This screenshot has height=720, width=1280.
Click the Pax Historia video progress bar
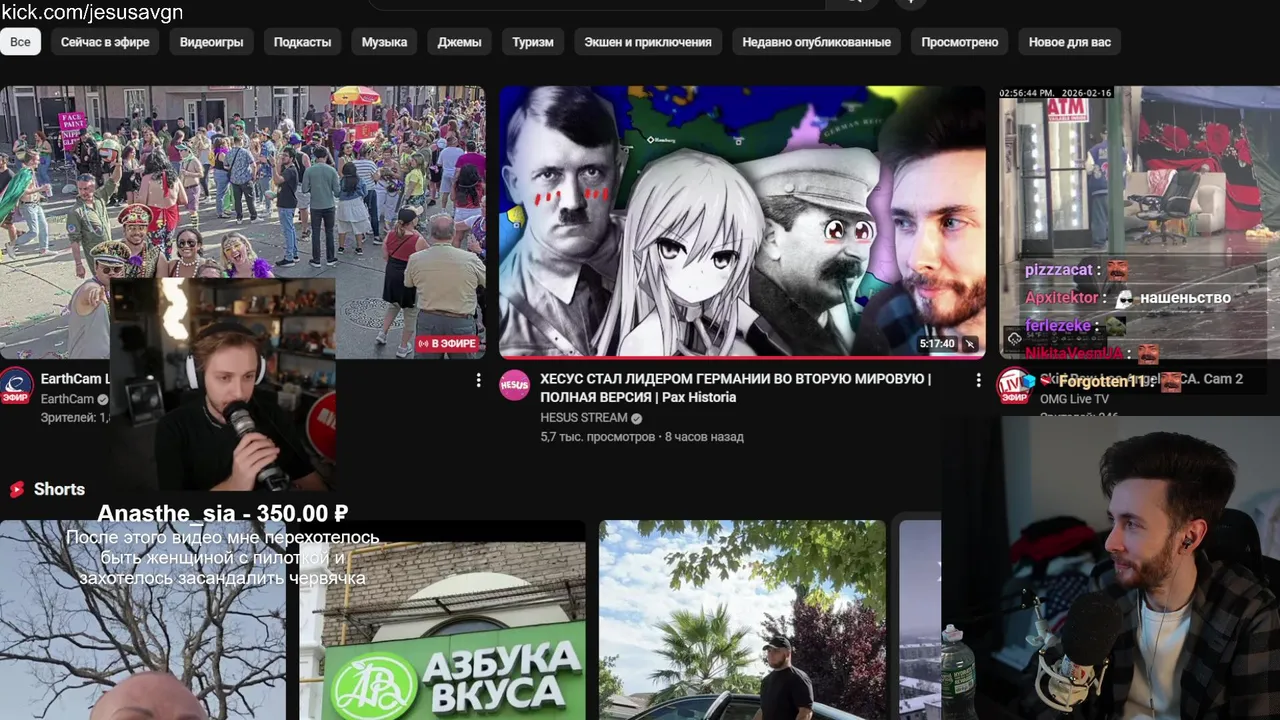click(x=742, y=356)
